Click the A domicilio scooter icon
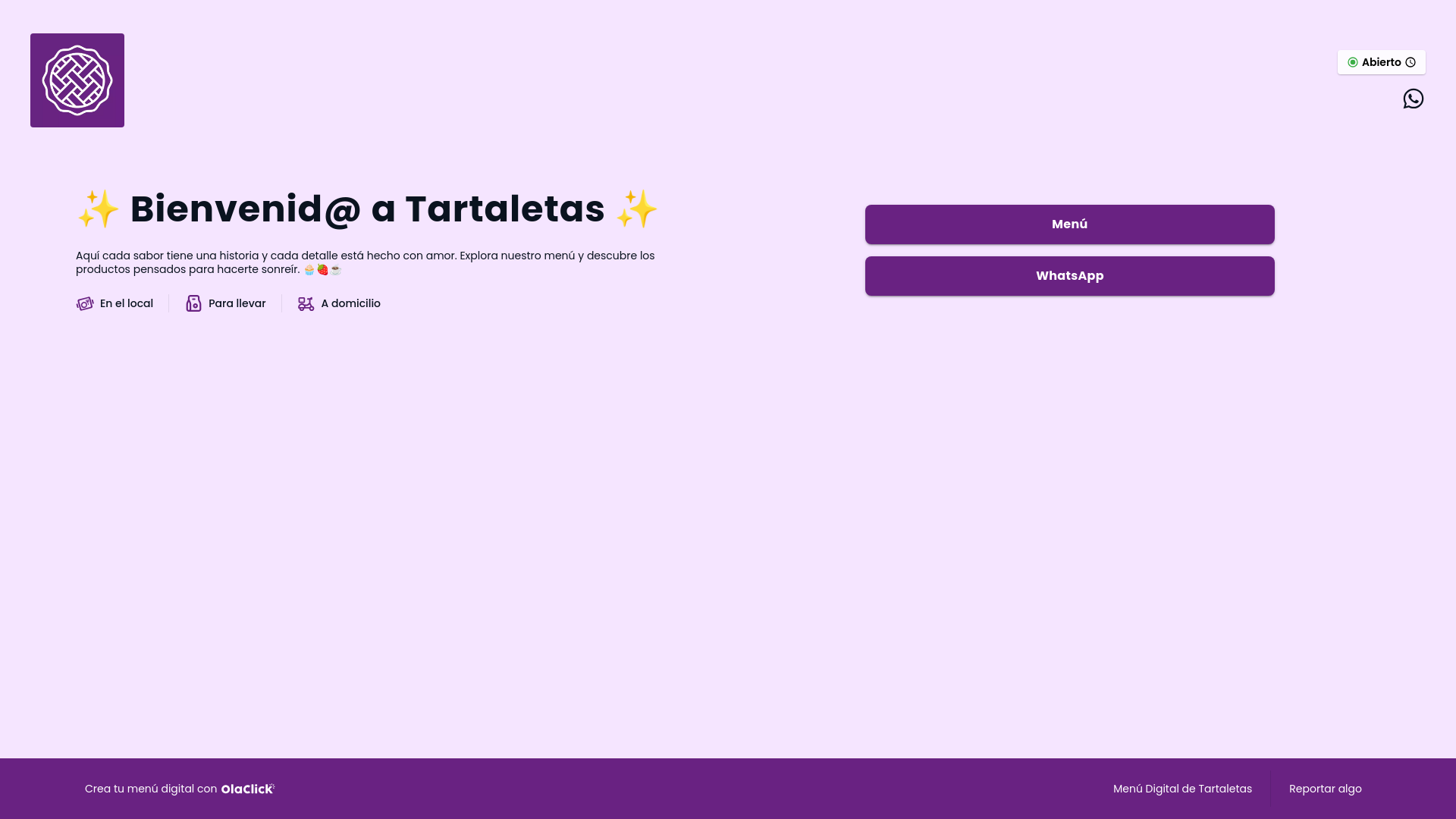Viewport: 1456px width, 819px height. pos(306,303)
